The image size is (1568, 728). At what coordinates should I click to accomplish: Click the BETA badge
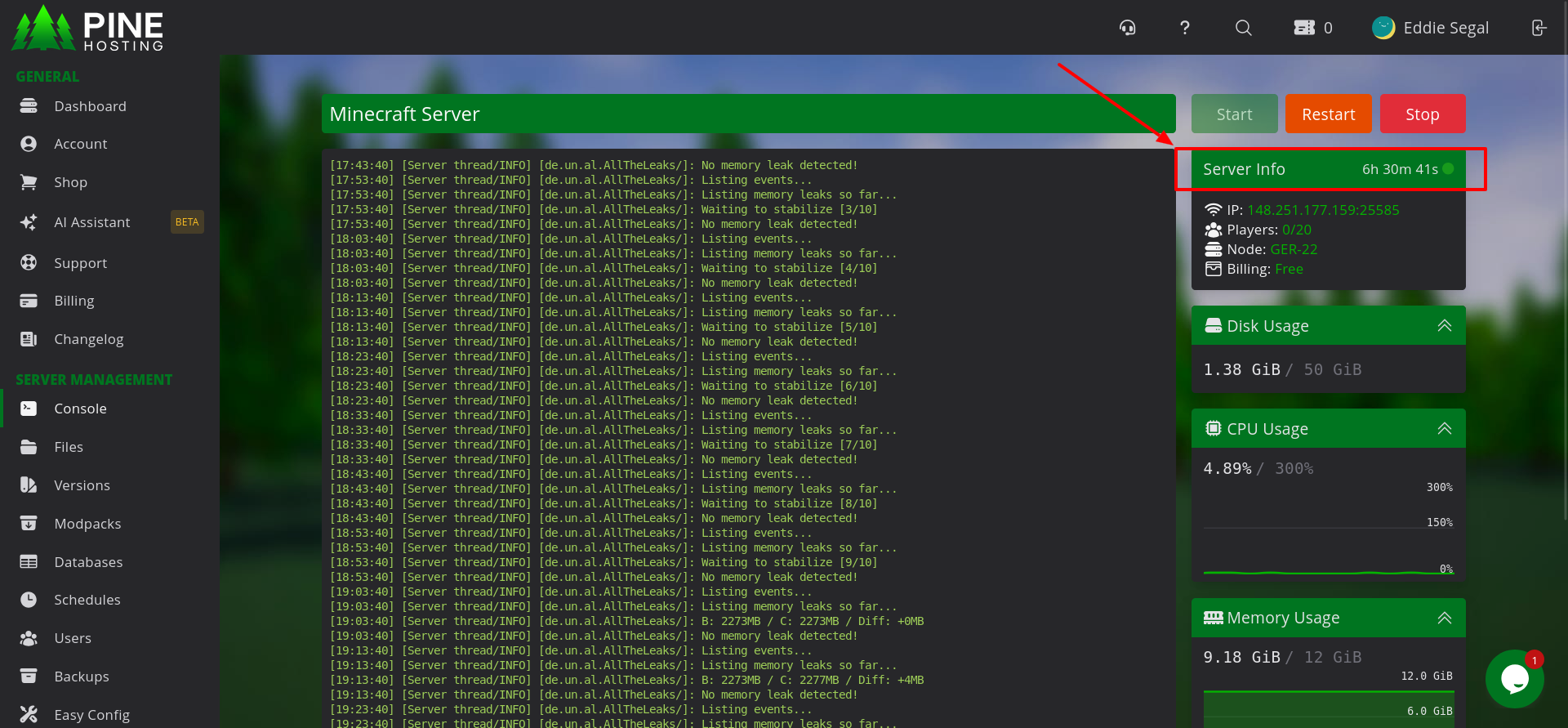click(x=187, y=222)
